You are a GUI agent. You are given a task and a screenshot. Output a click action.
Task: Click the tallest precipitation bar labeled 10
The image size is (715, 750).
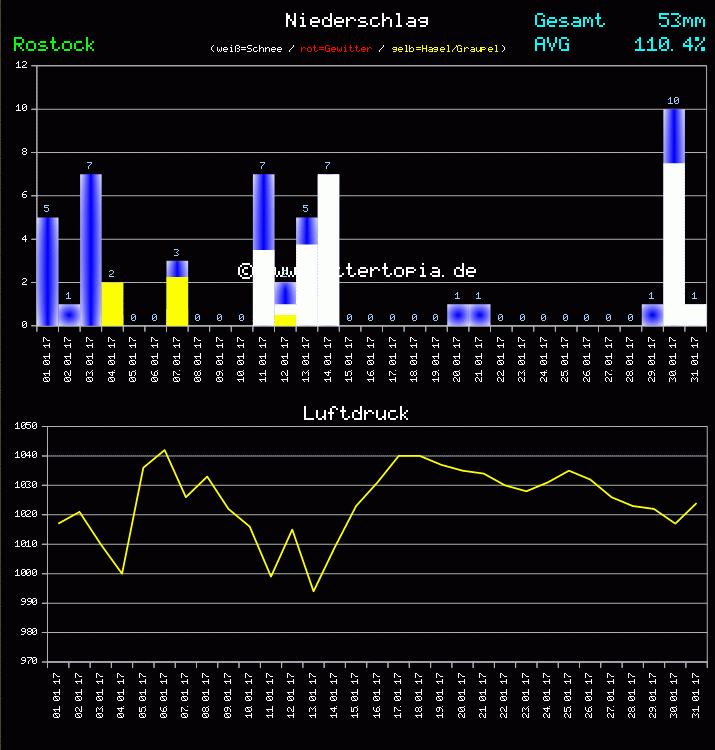[674, 217]
